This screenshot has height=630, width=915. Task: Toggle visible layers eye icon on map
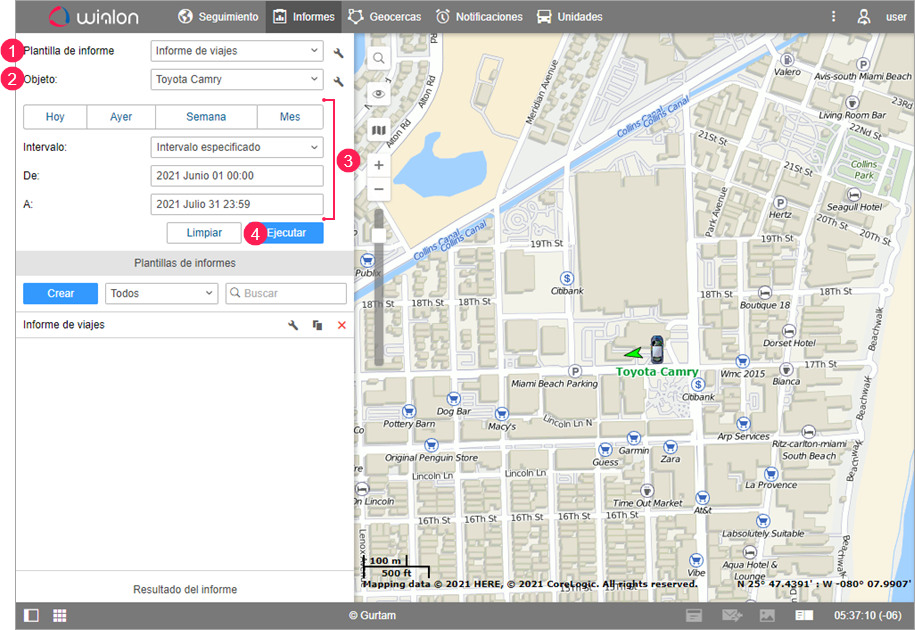coord(379,94)
